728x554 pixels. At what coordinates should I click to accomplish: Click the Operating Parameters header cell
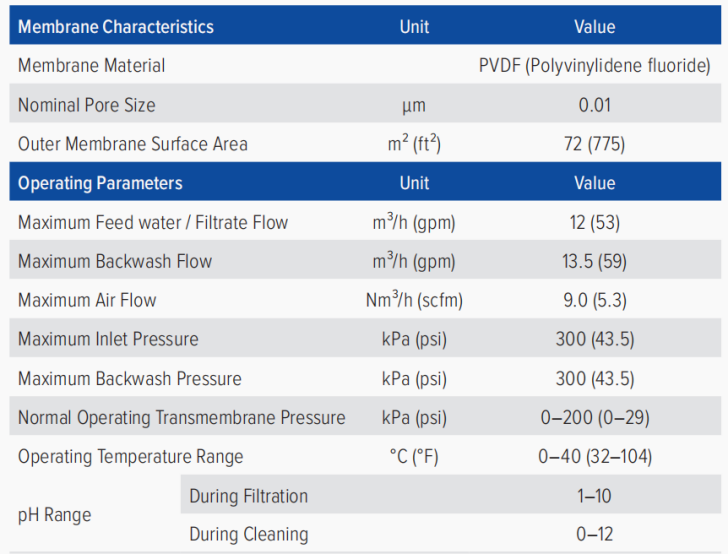pos(100,183)
